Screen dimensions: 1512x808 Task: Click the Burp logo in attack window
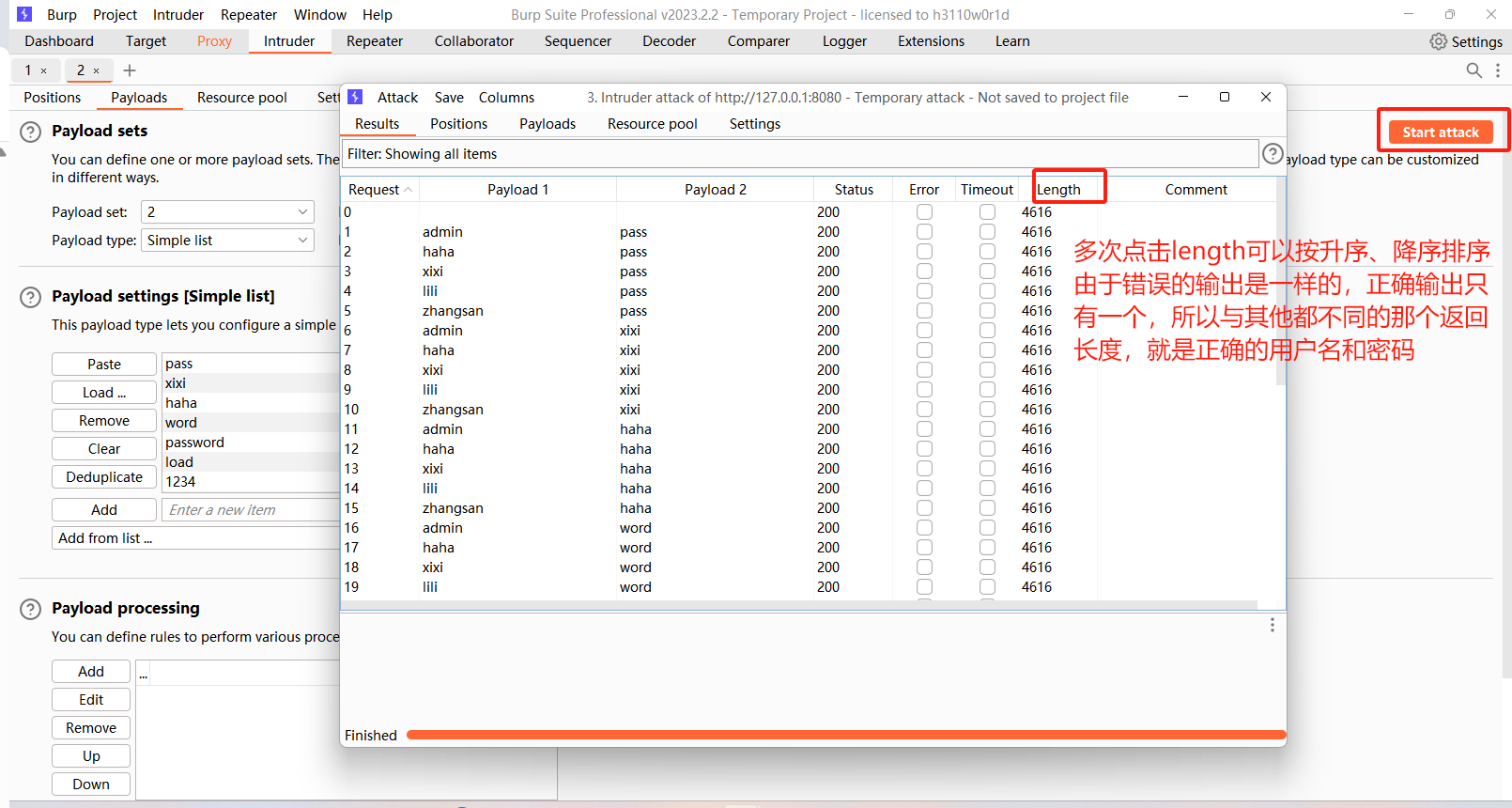coord(355,97)
